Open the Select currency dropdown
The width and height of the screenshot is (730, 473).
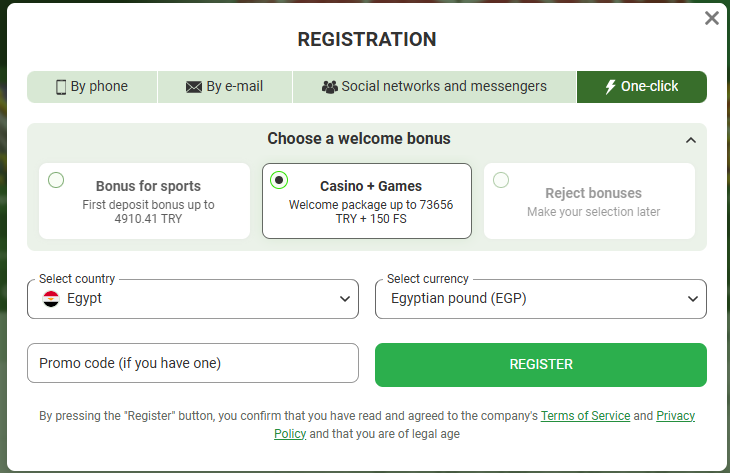[x=540, y=298]
